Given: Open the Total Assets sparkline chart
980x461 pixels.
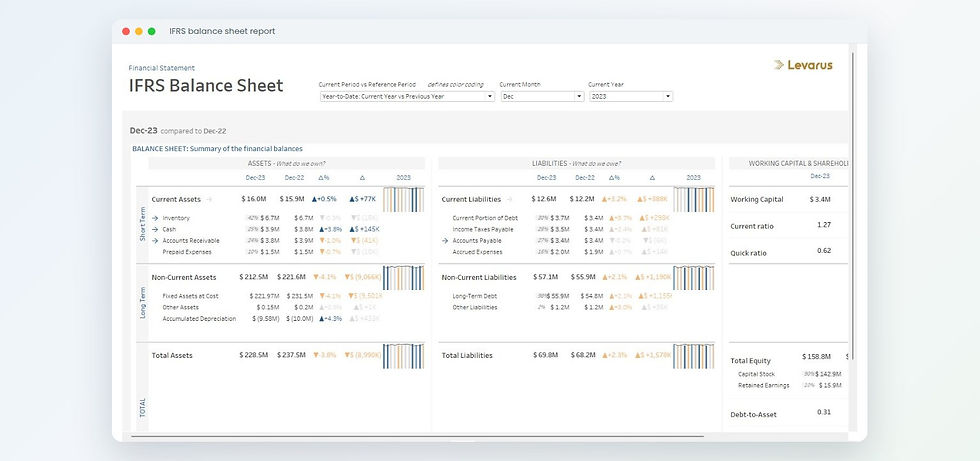Looking at the screenshot, I should click(x=403, y=355).
